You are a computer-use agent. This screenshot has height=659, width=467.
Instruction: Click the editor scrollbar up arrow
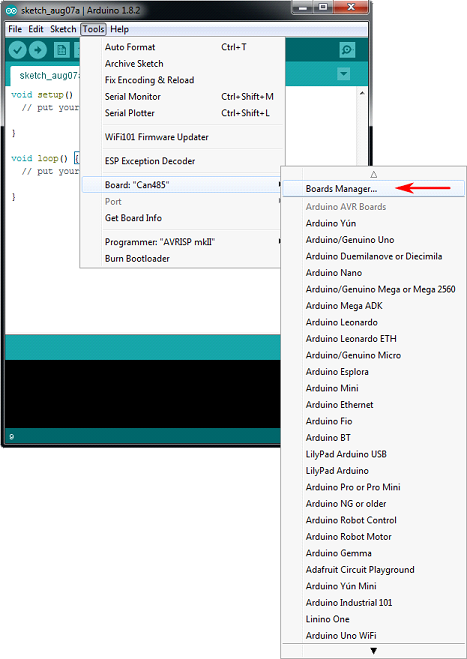(x=362, y=93)
